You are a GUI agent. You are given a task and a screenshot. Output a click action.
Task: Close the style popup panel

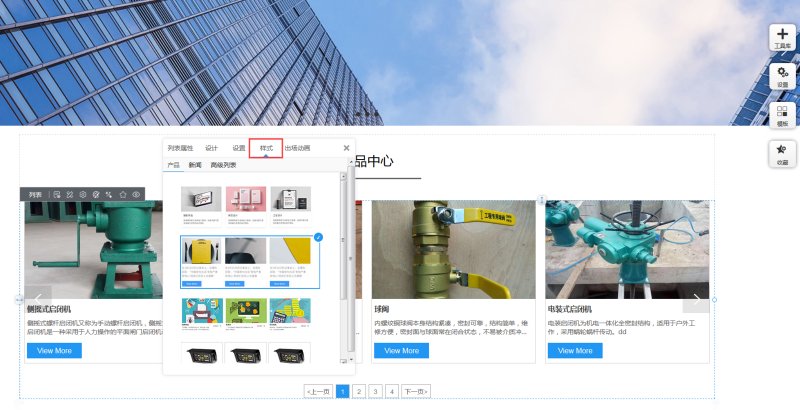pyautogui.click(x=346, y=148)
